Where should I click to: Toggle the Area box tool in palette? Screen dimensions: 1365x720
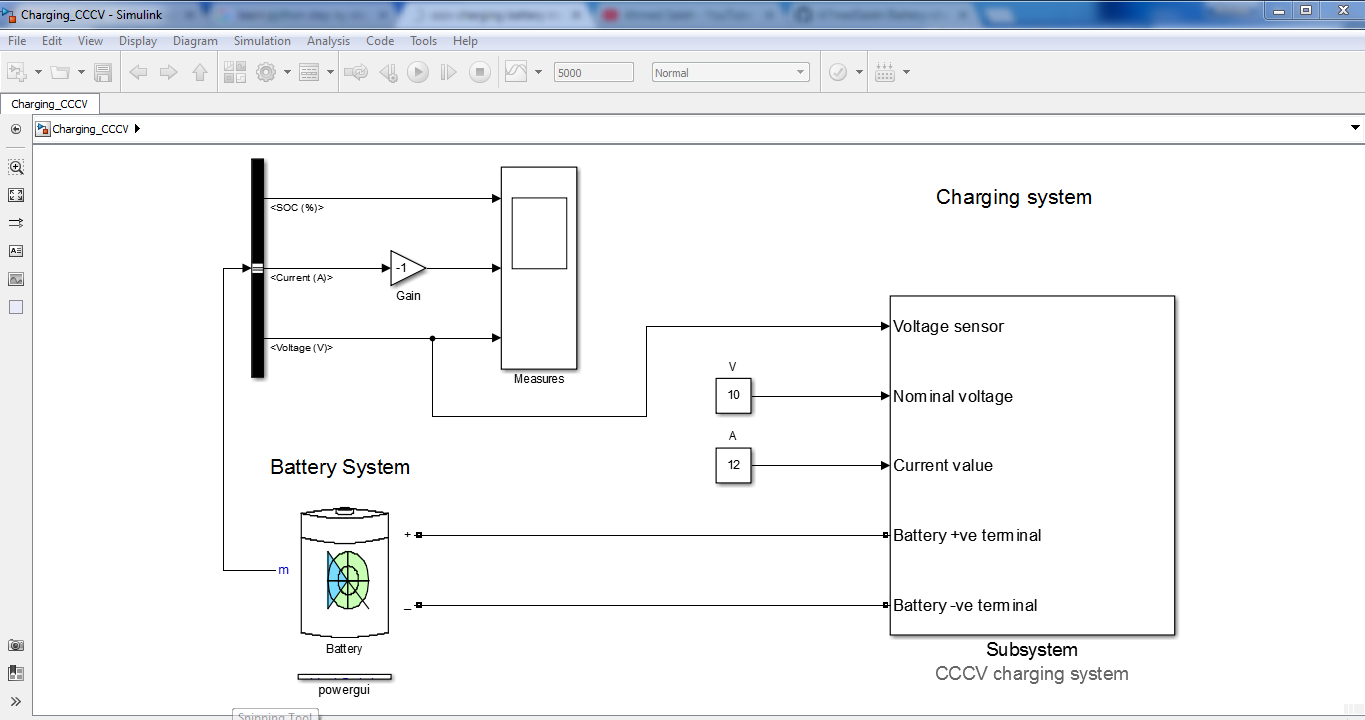(16, 307)
